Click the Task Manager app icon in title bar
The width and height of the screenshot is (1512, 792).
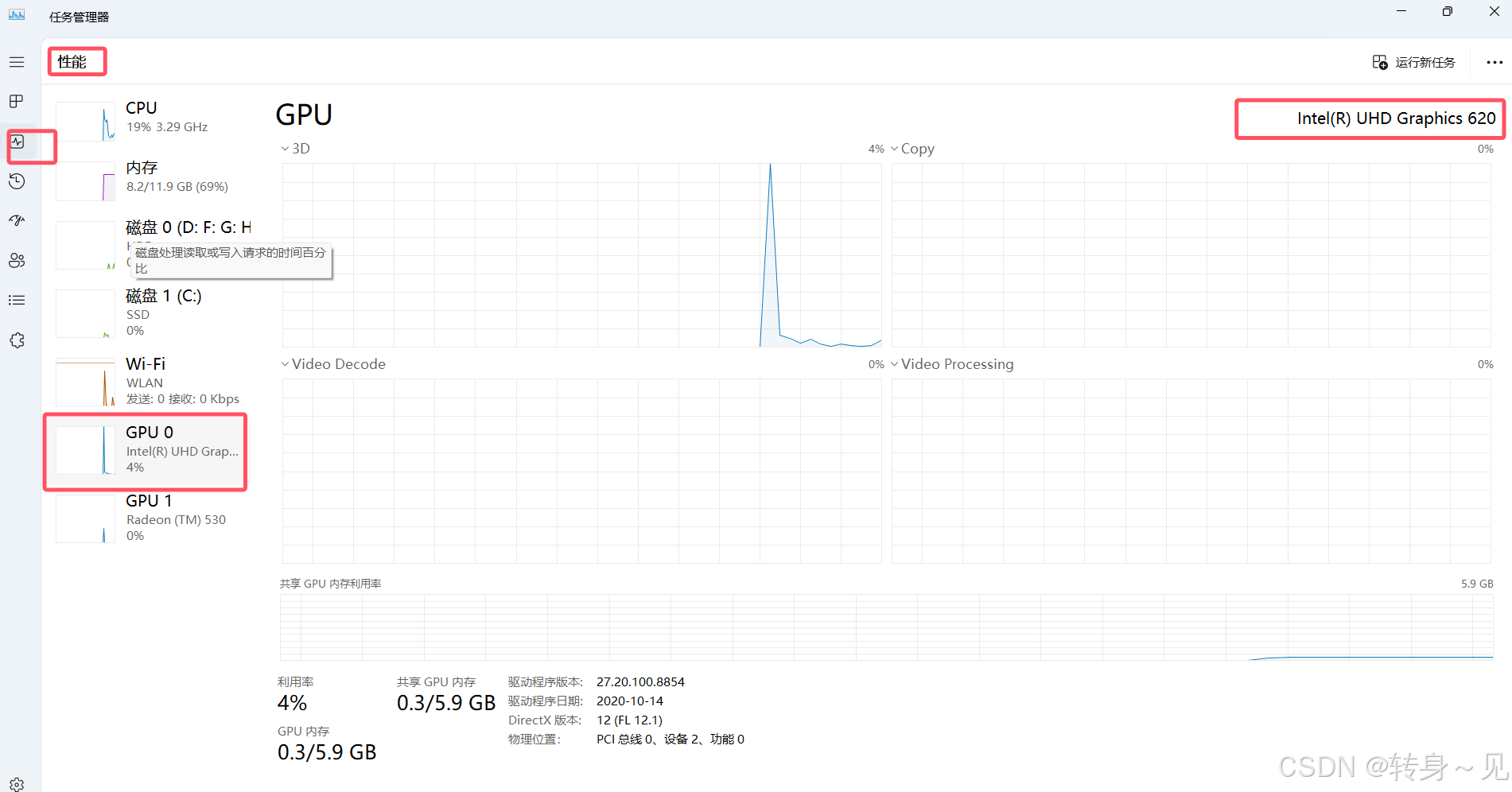pyautogui.click(x=17, y=15)
